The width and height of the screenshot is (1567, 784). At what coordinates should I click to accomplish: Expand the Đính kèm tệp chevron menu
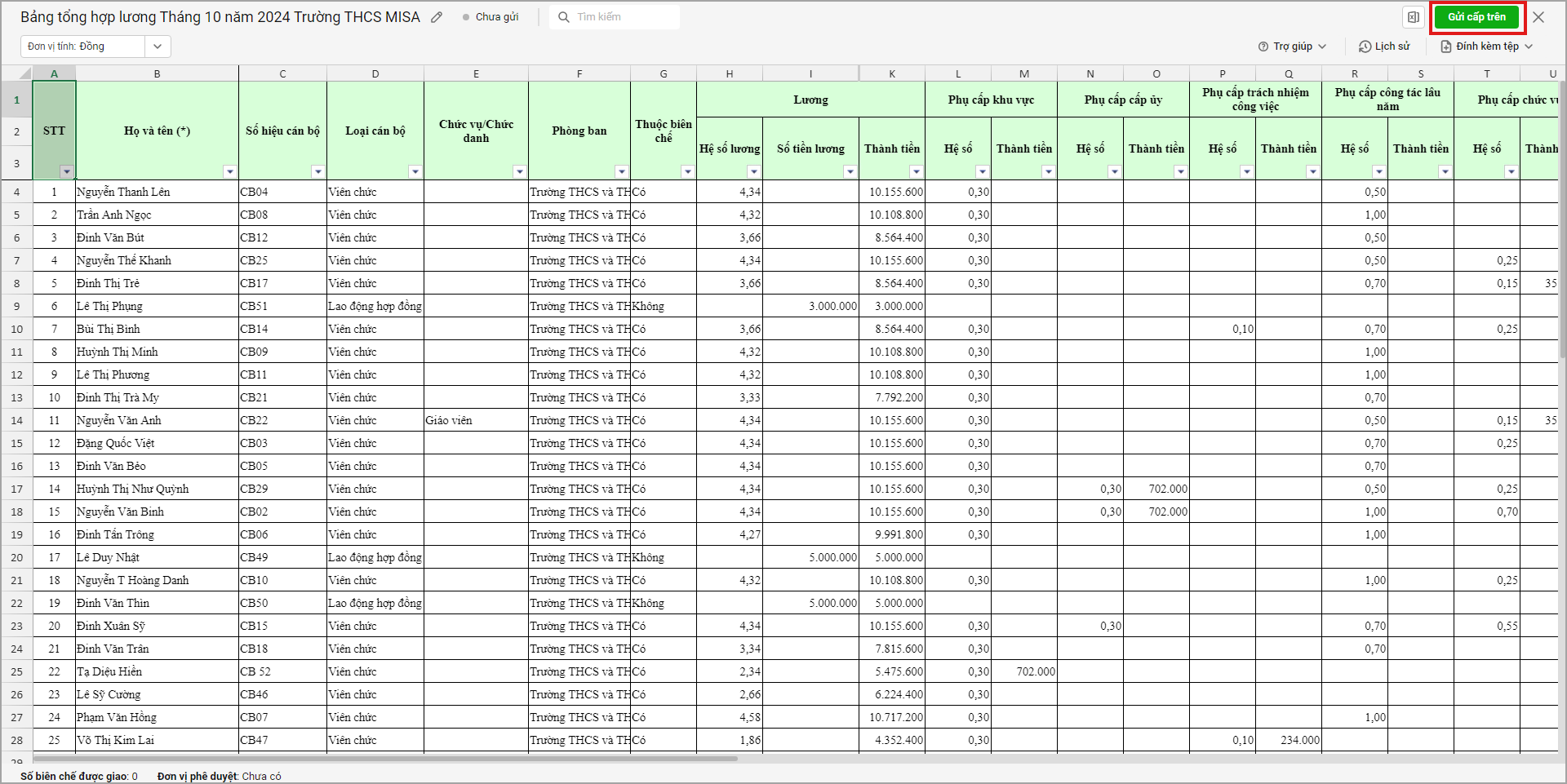1529,47
